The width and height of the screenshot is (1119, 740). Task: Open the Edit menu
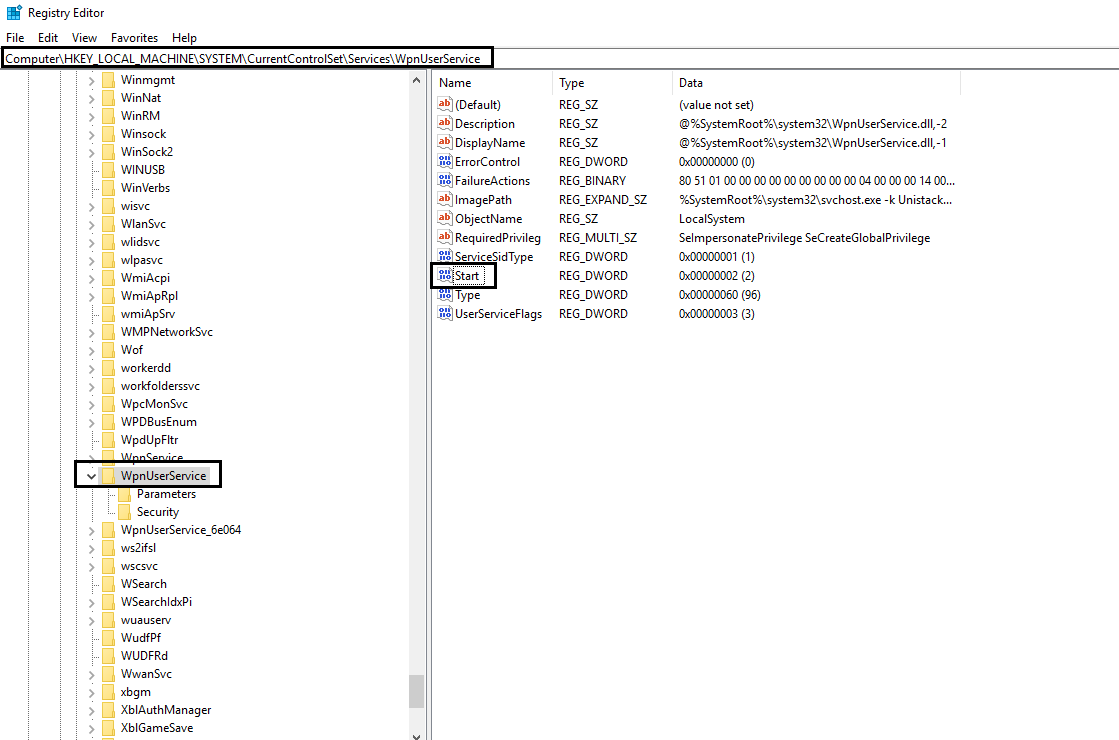tap(48, 38)
